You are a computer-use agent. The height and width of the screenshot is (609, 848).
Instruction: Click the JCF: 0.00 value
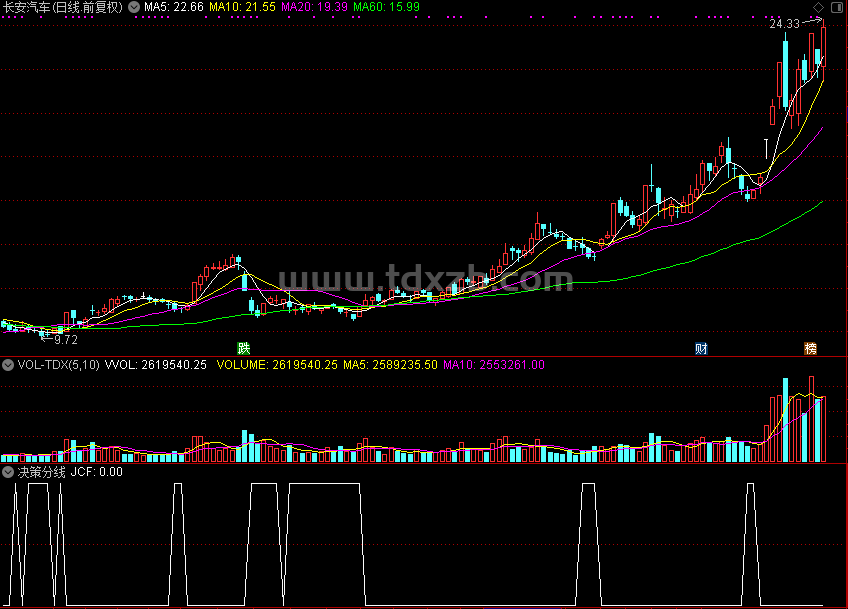[x=97, y=472]
